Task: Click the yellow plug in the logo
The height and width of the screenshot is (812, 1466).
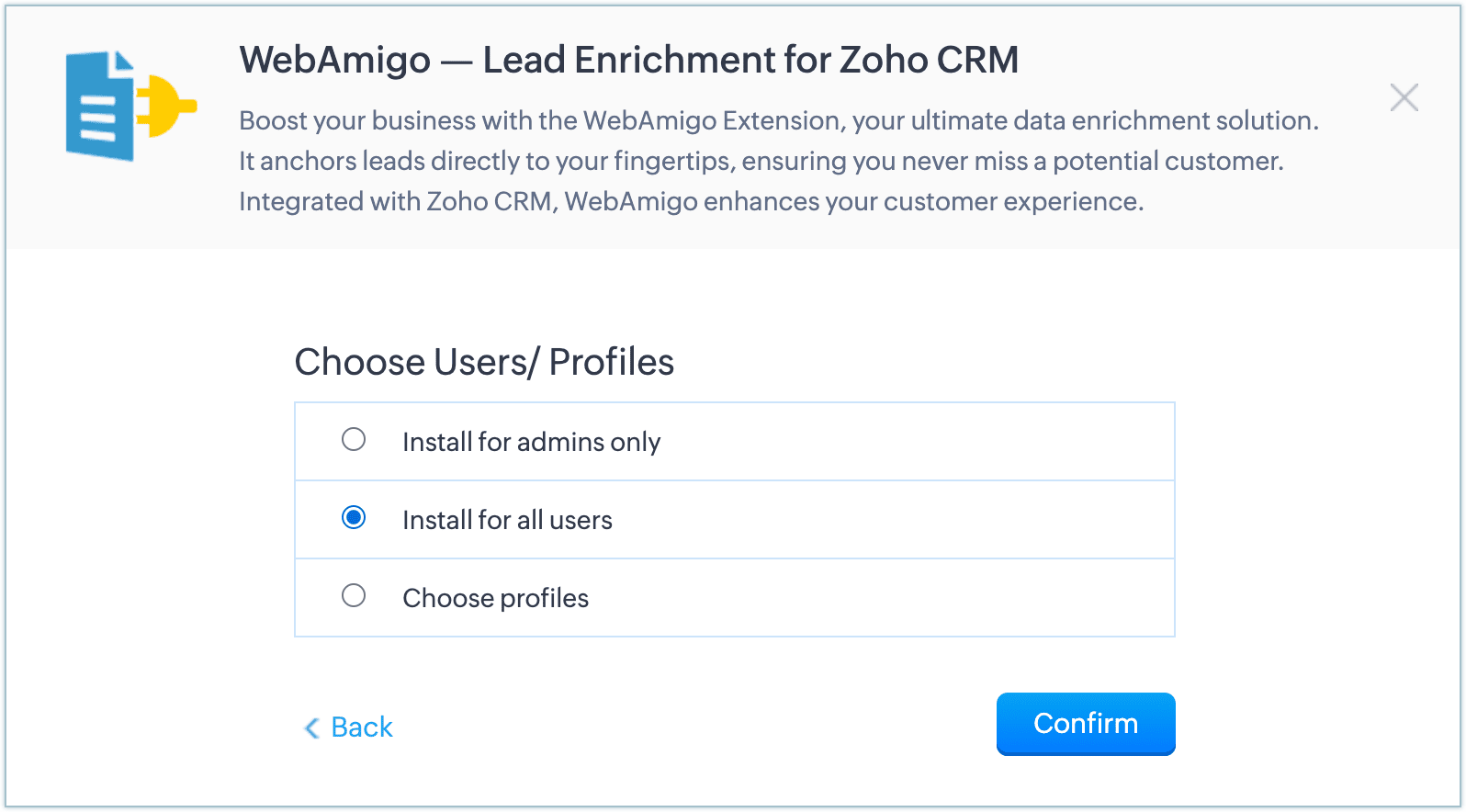Action: pos(165,107)
